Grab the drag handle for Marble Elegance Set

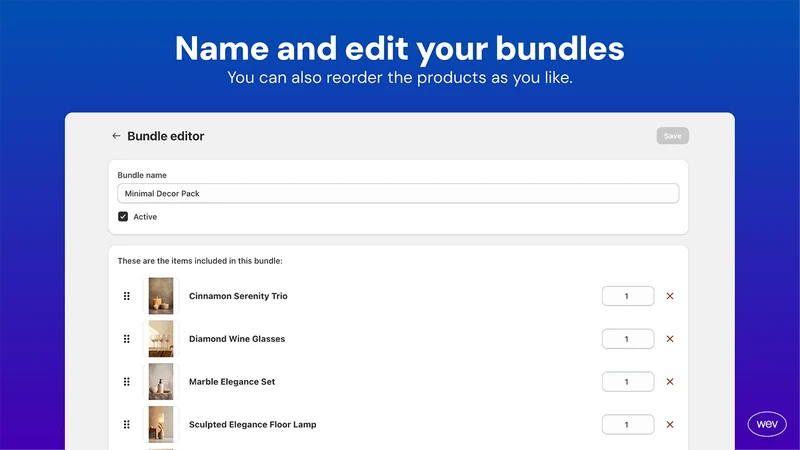(127, 382)
